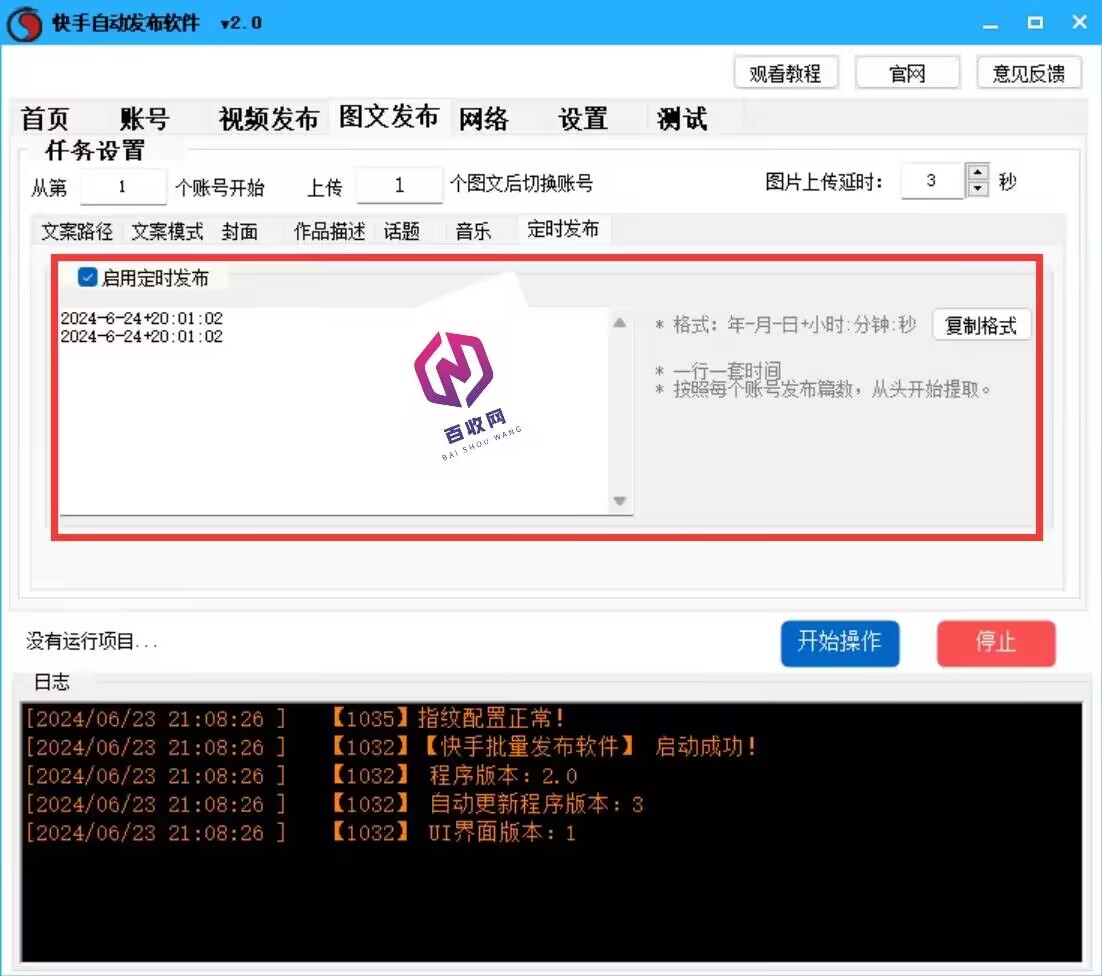This screenshot has width=1102, height=976.
Task: Select the 话题 sub-tab
Action: tap(402, 231)
